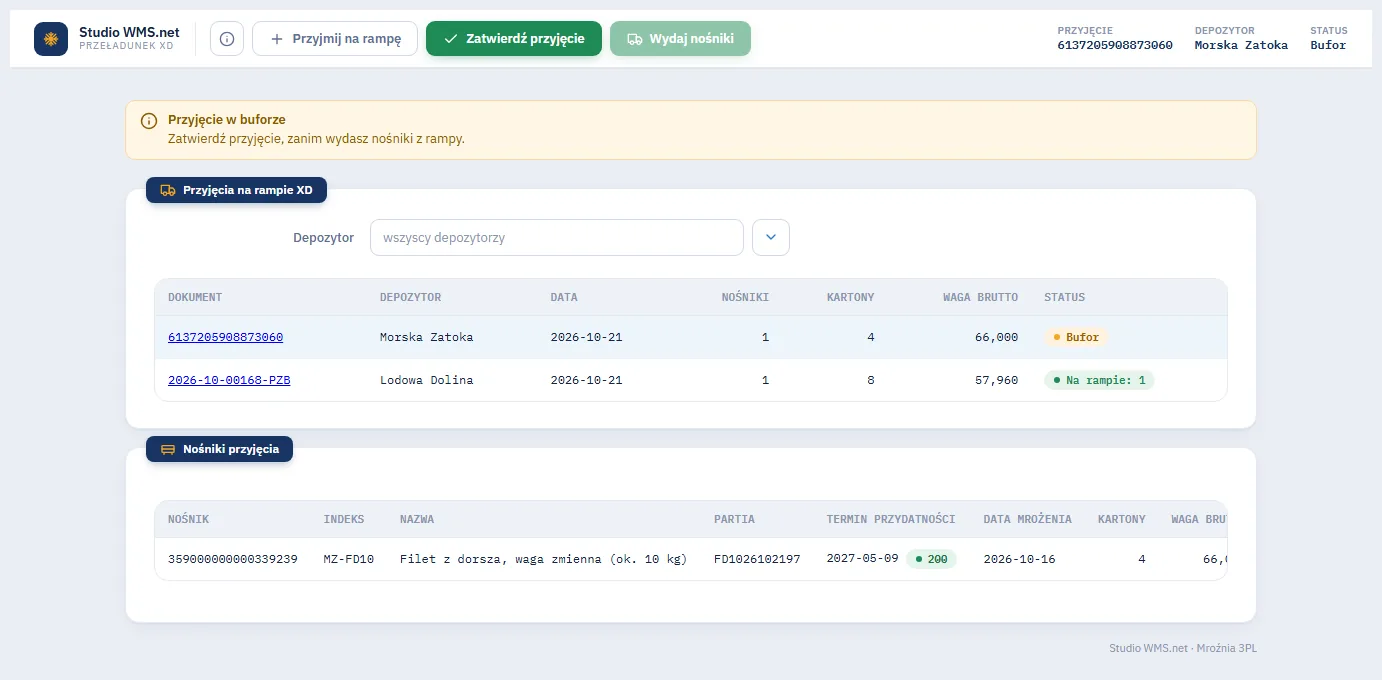Click Przyjmij na rampę button
This screenshot has height=680, width=1382.
(x=335, y=39)
